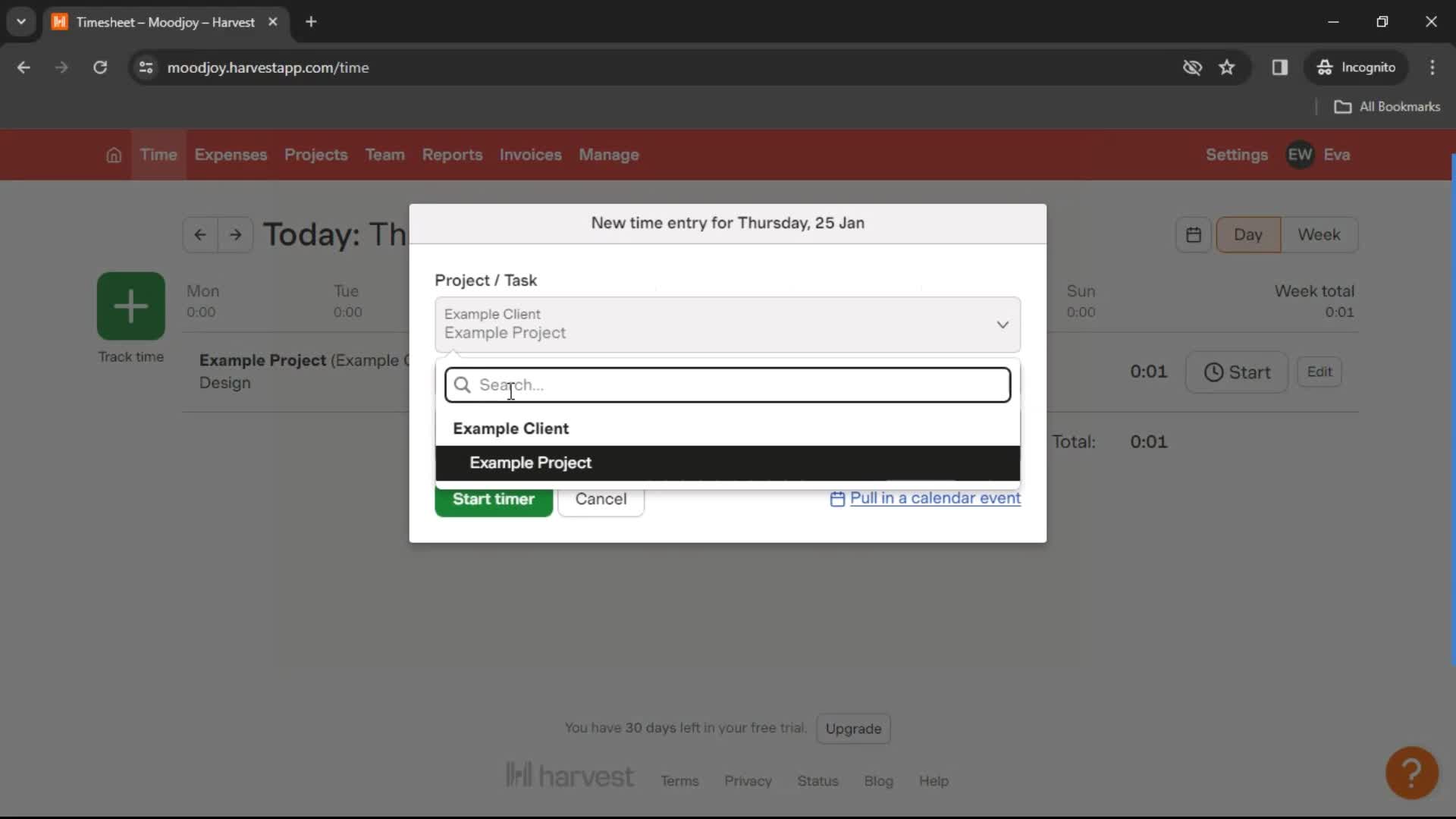This screenshot has width=1456, height=819.
Task: Open the Time navigation menu
Action: [x=158, y=155]
